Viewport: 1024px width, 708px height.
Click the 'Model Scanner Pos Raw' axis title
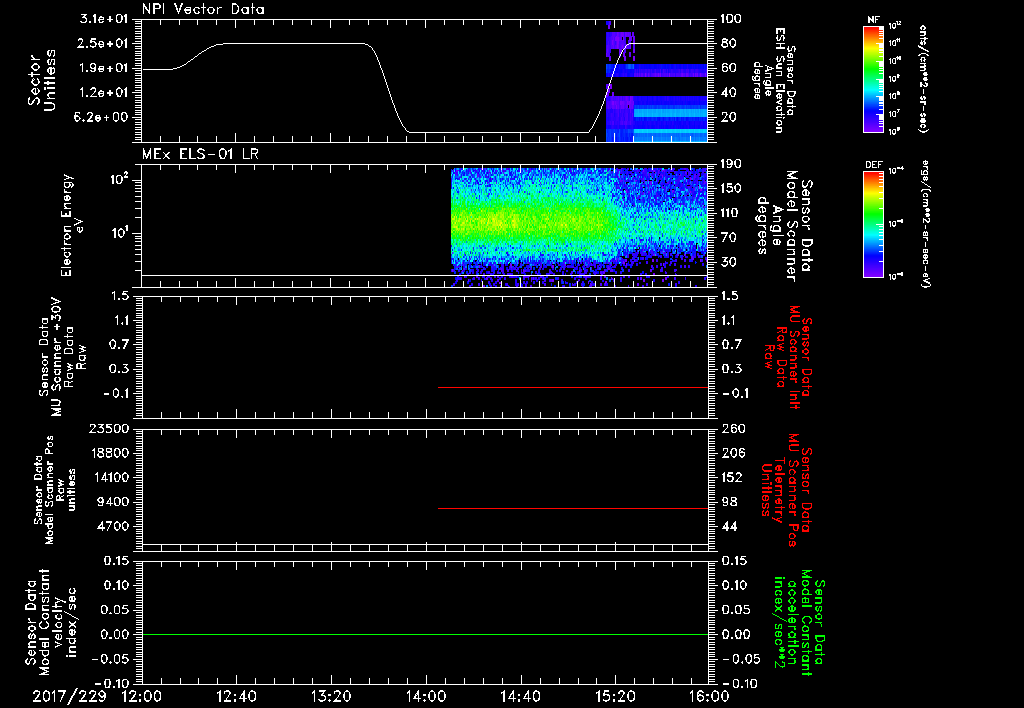pos(55,490)
